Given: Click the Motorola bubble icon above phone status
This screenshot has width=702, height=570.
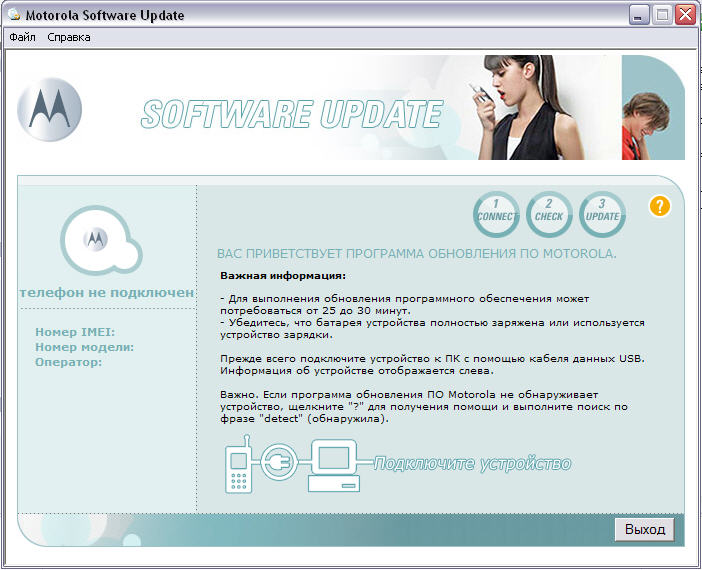Looking at the screenshot, I should point(101,240).
